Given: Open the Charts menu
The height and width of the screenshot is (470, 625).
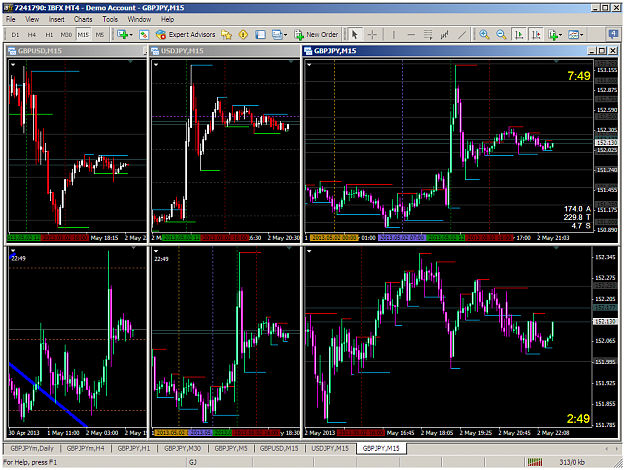Looking at the screenshot, I should [83, 19].
